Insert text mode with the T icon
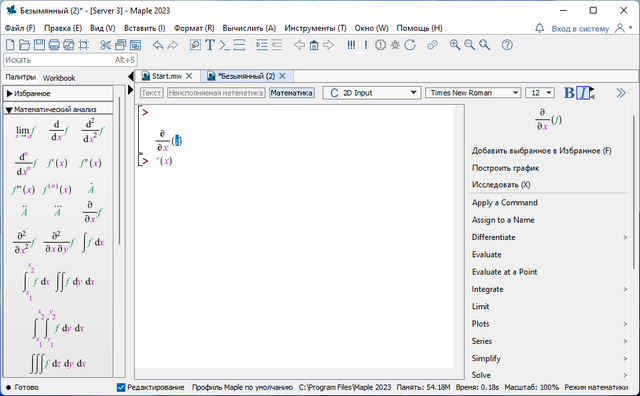The width and height of the screenshot is (640, 396). pos(210,45)
